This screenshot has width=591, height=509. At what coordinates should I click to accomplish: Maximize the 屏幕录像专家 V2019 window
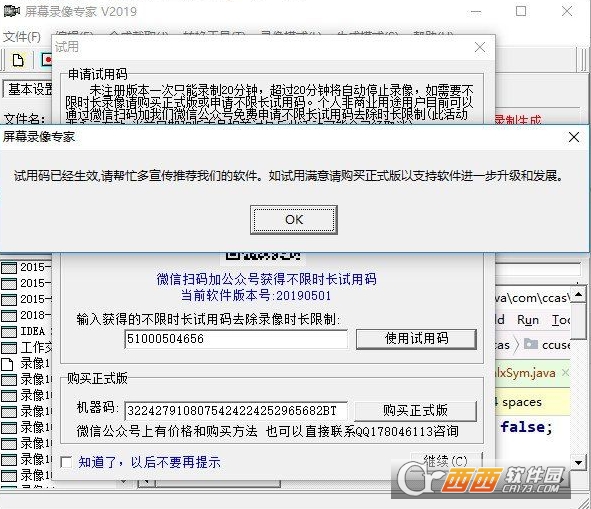pyautogui.click(x=521, y=11)
